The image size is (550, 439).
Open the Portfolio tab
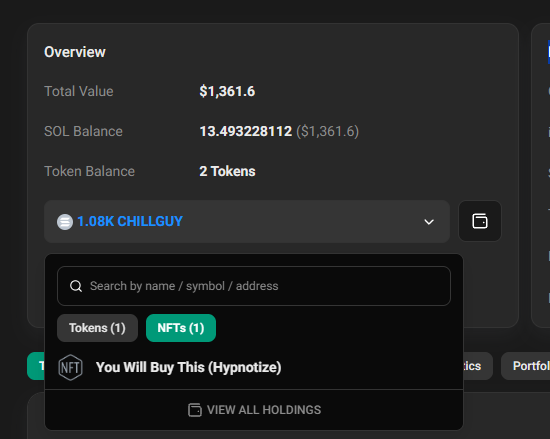click(526, 366)
